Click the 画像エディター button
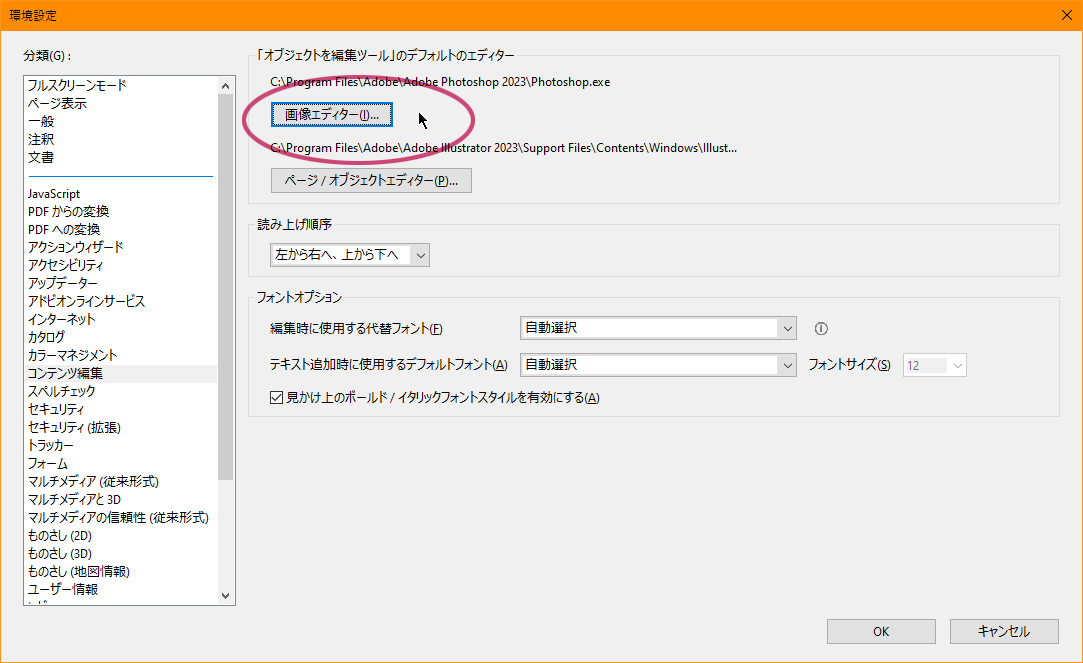This screenshot has width=1083, height=663. click(x=331, y=115)
